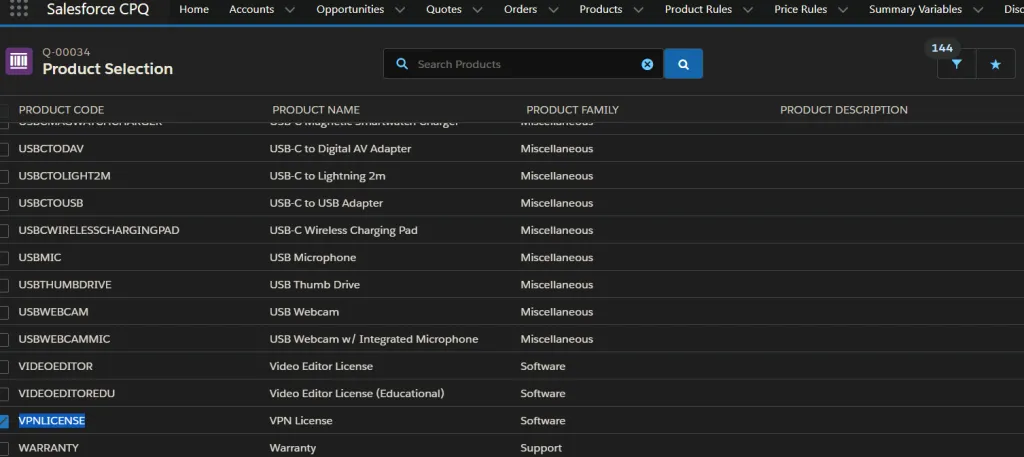Click the WARRANTY product code

click(x=48, y=448)
